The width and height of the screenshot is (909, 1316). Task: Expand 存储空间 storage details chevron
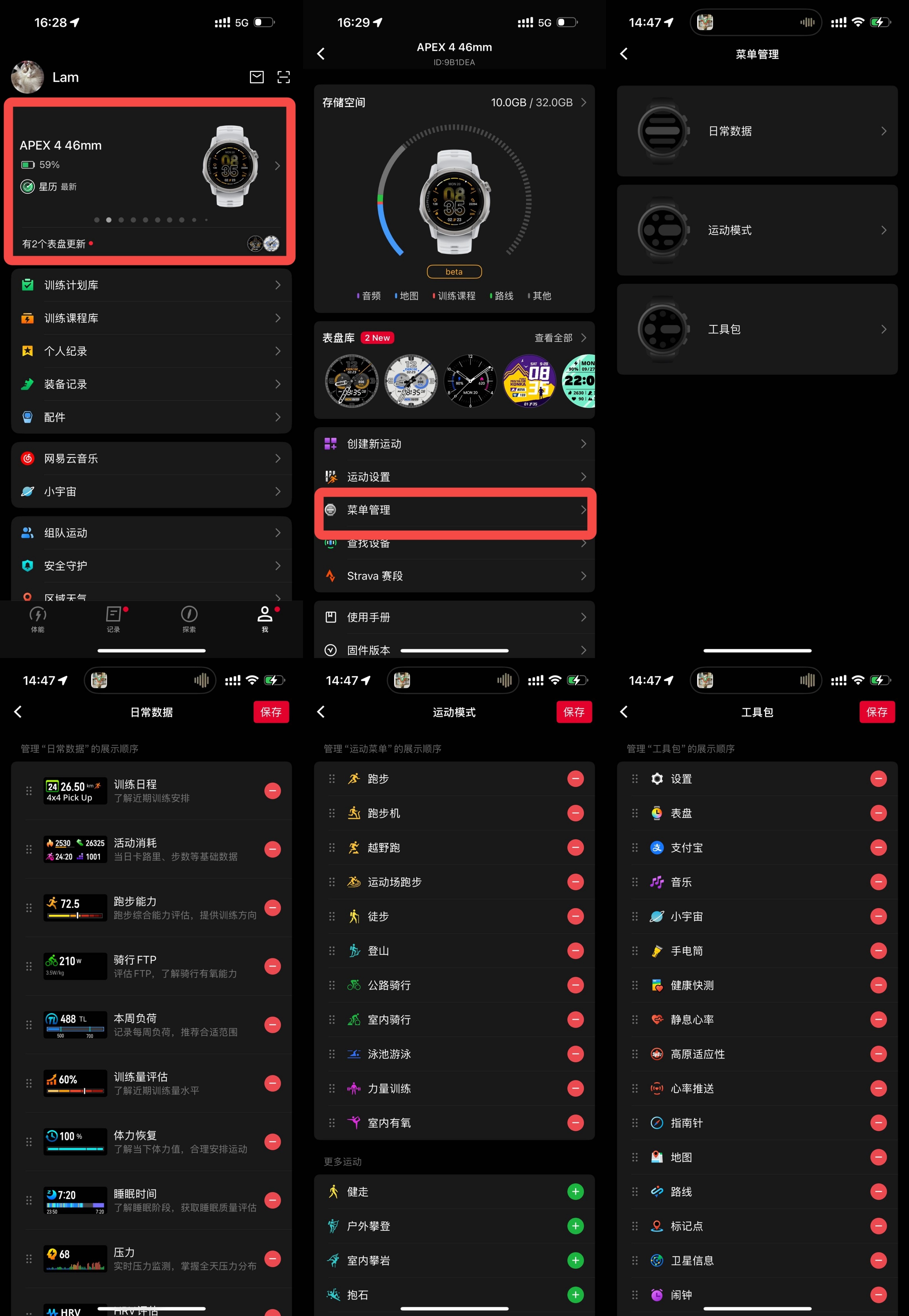pos(583,102)
